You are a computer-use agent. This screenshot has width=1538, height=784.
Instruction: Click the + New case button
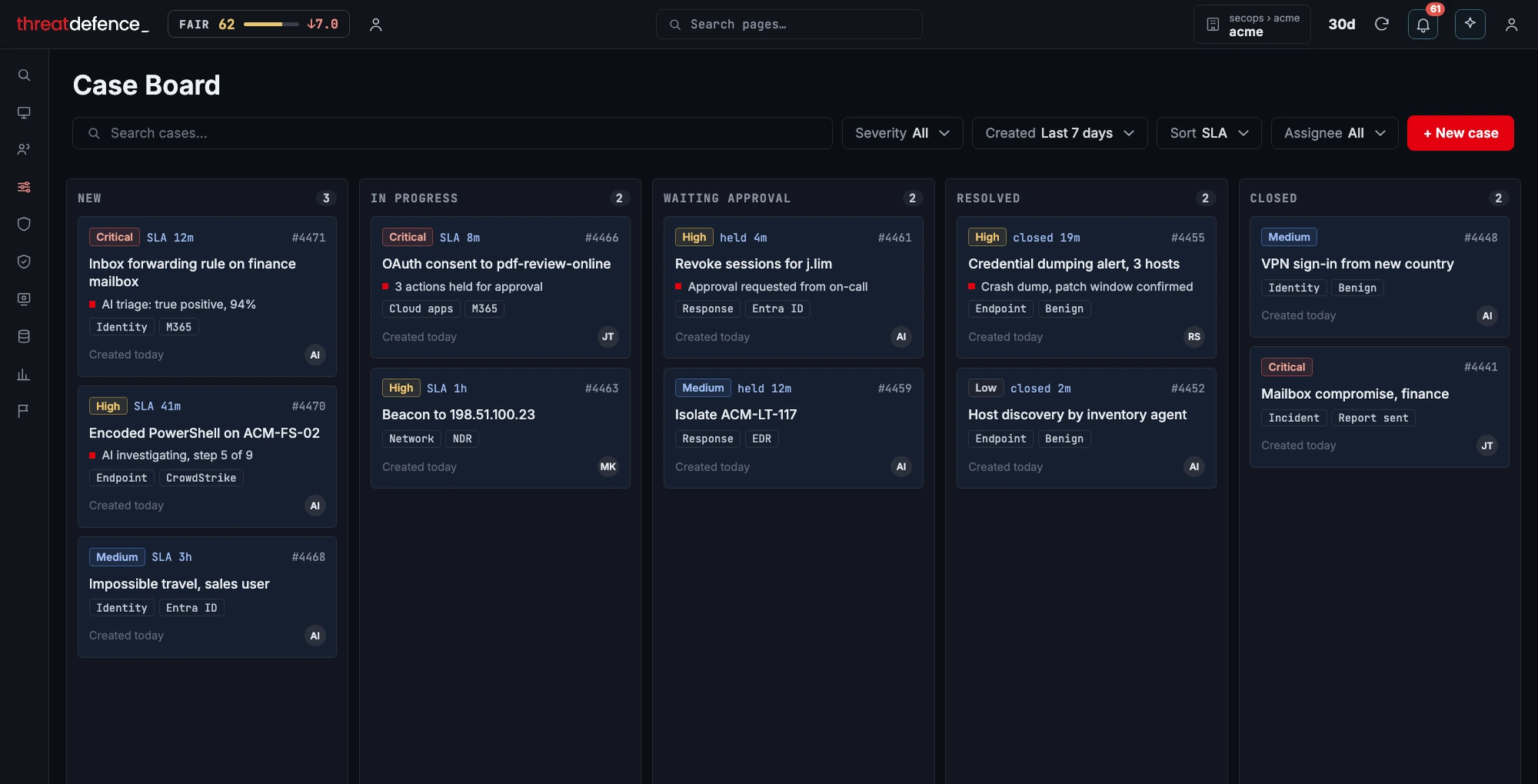point(1460,133)
